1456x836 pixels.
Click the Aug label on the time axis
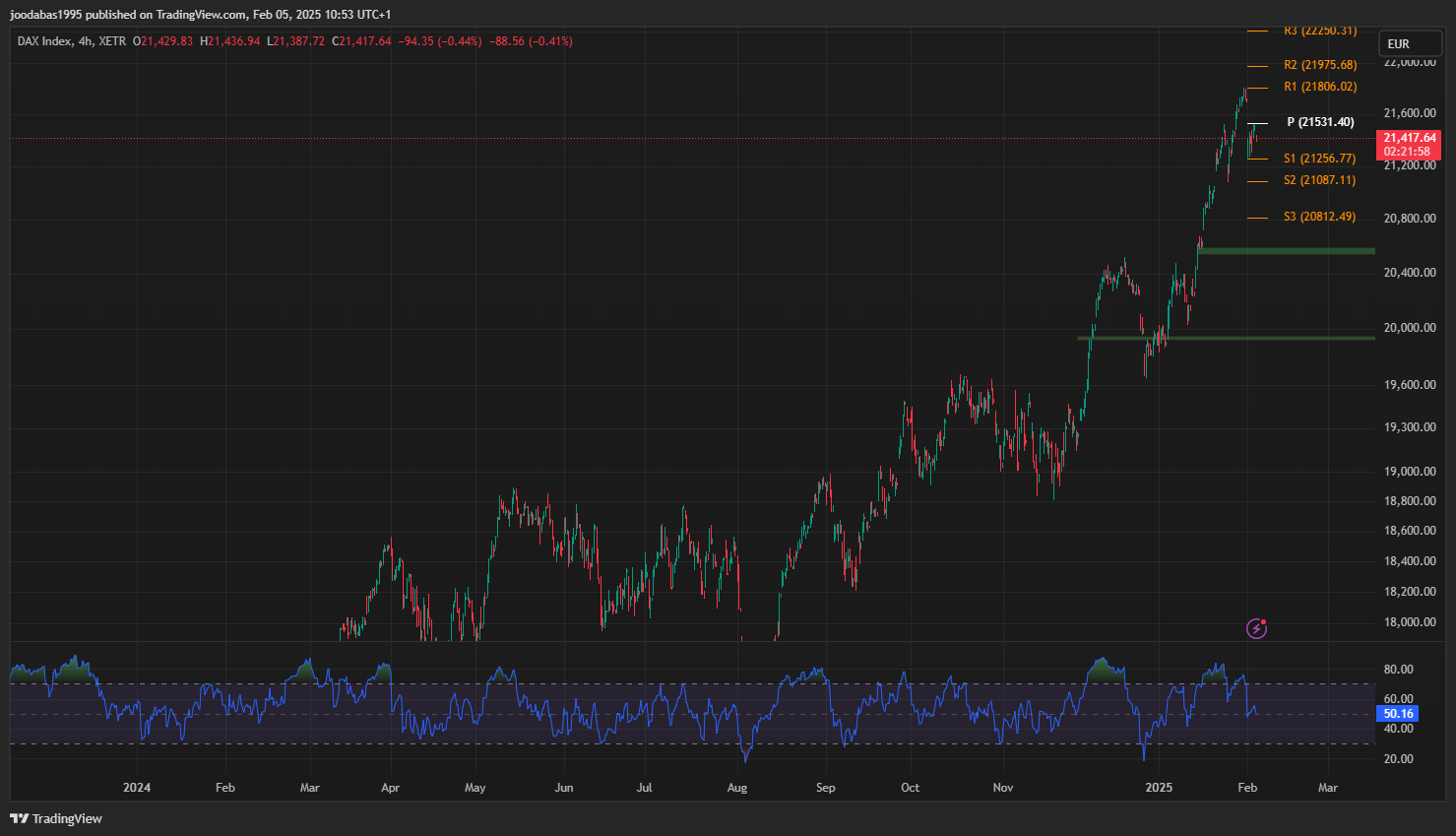tap(736, 788)
